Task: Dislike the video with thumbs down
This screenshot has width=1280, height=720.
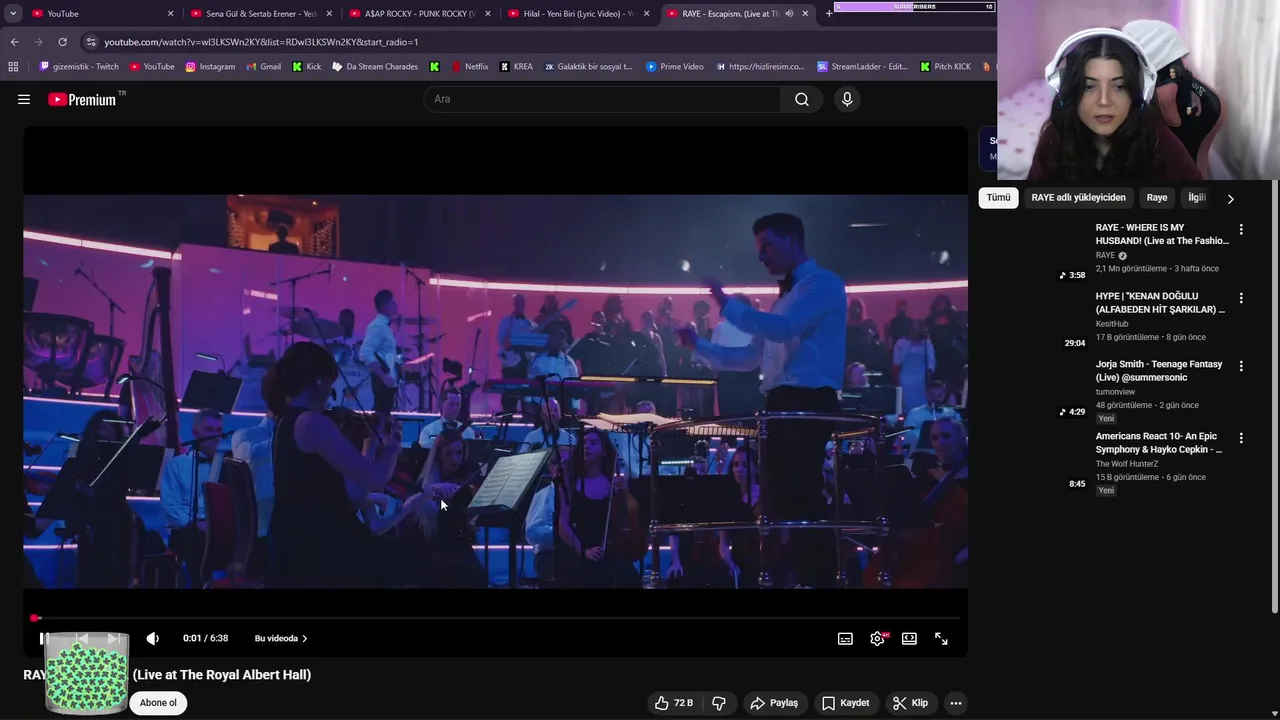Action: (719, 703)
